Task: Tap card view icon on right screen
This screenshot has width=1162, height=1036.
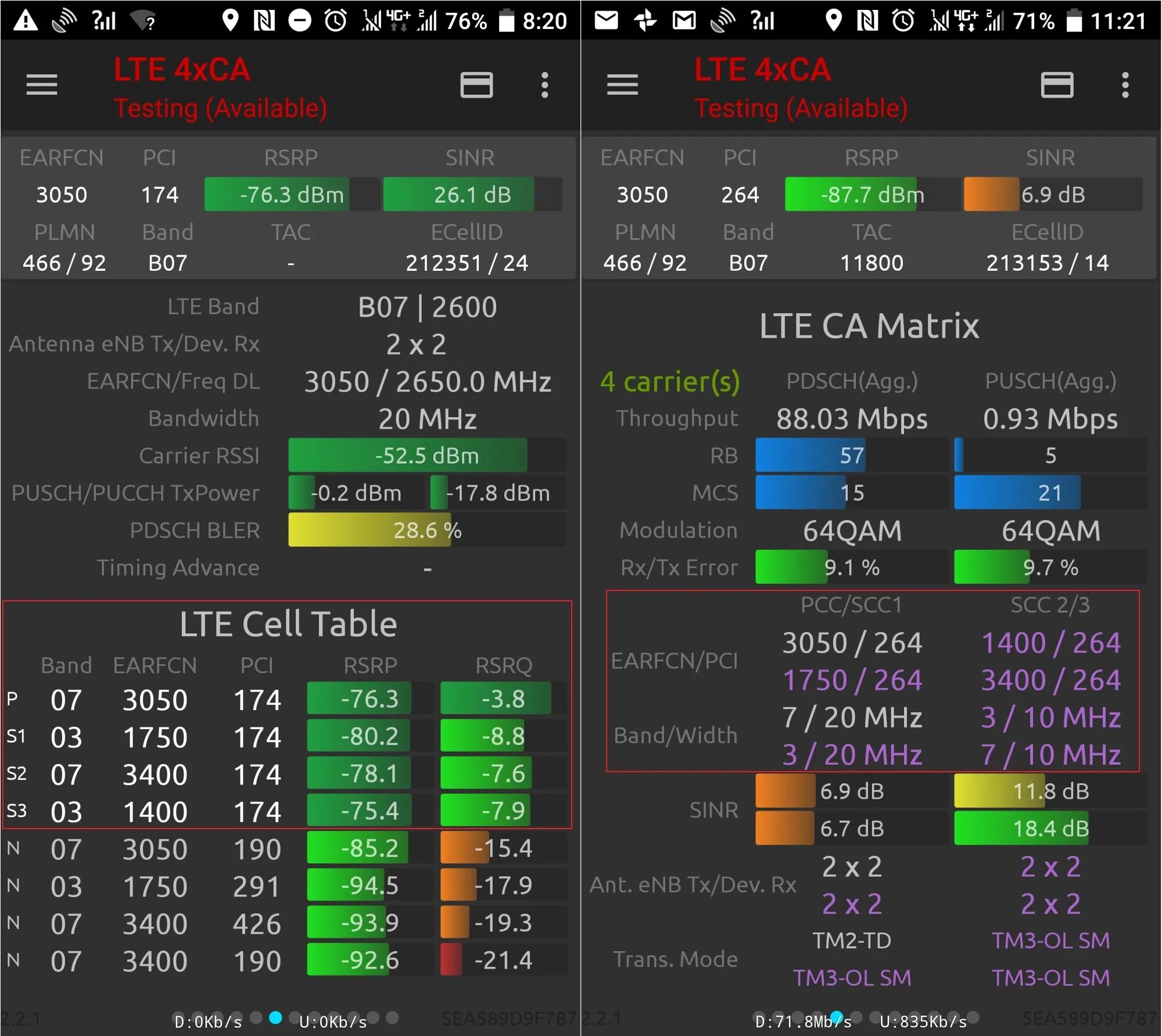Action: tap(1057, 85)
